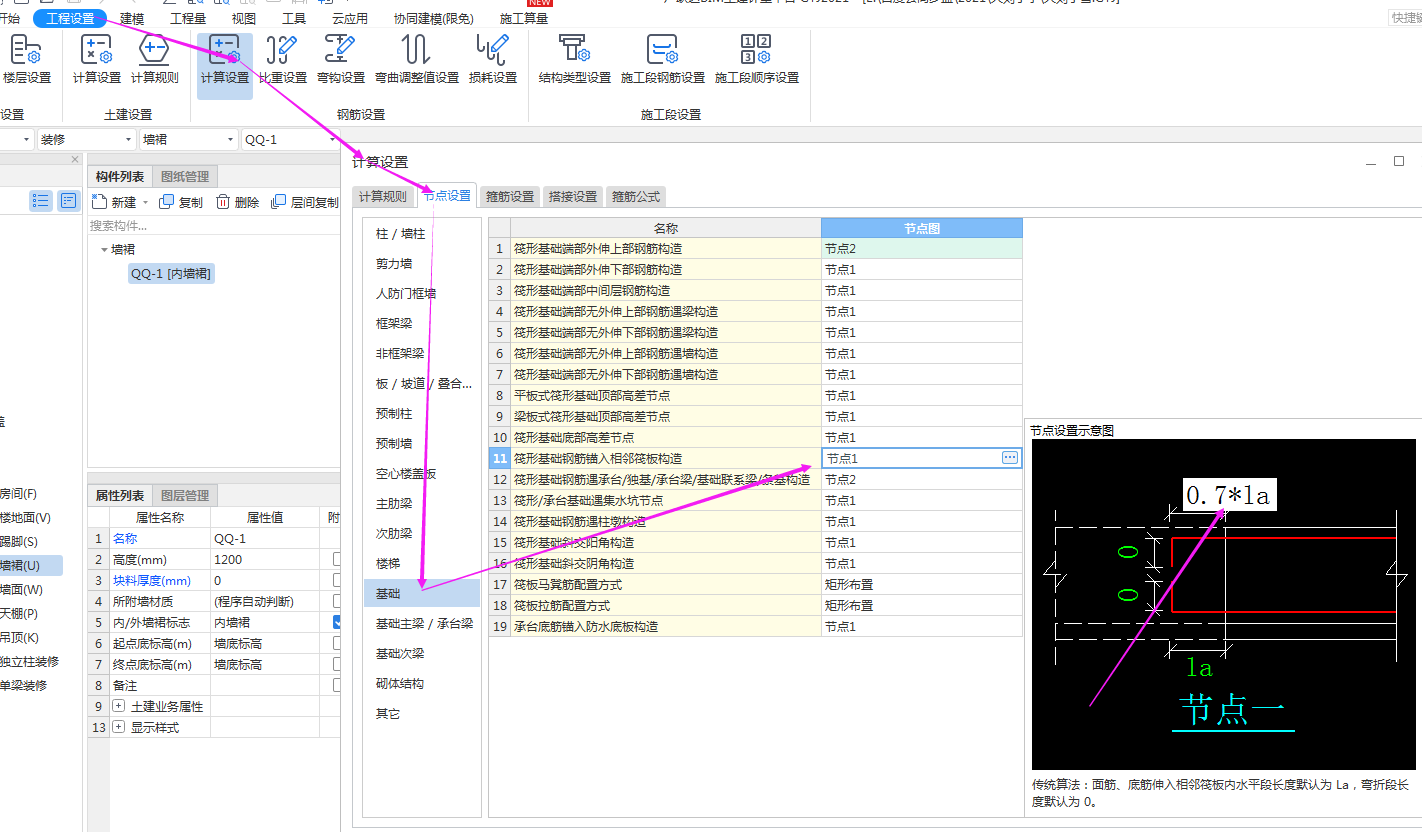This screenshot has width=1422, height=832.
Task: Toggle checkbox for 所附墙材质 row
Action: coord(338,601)
